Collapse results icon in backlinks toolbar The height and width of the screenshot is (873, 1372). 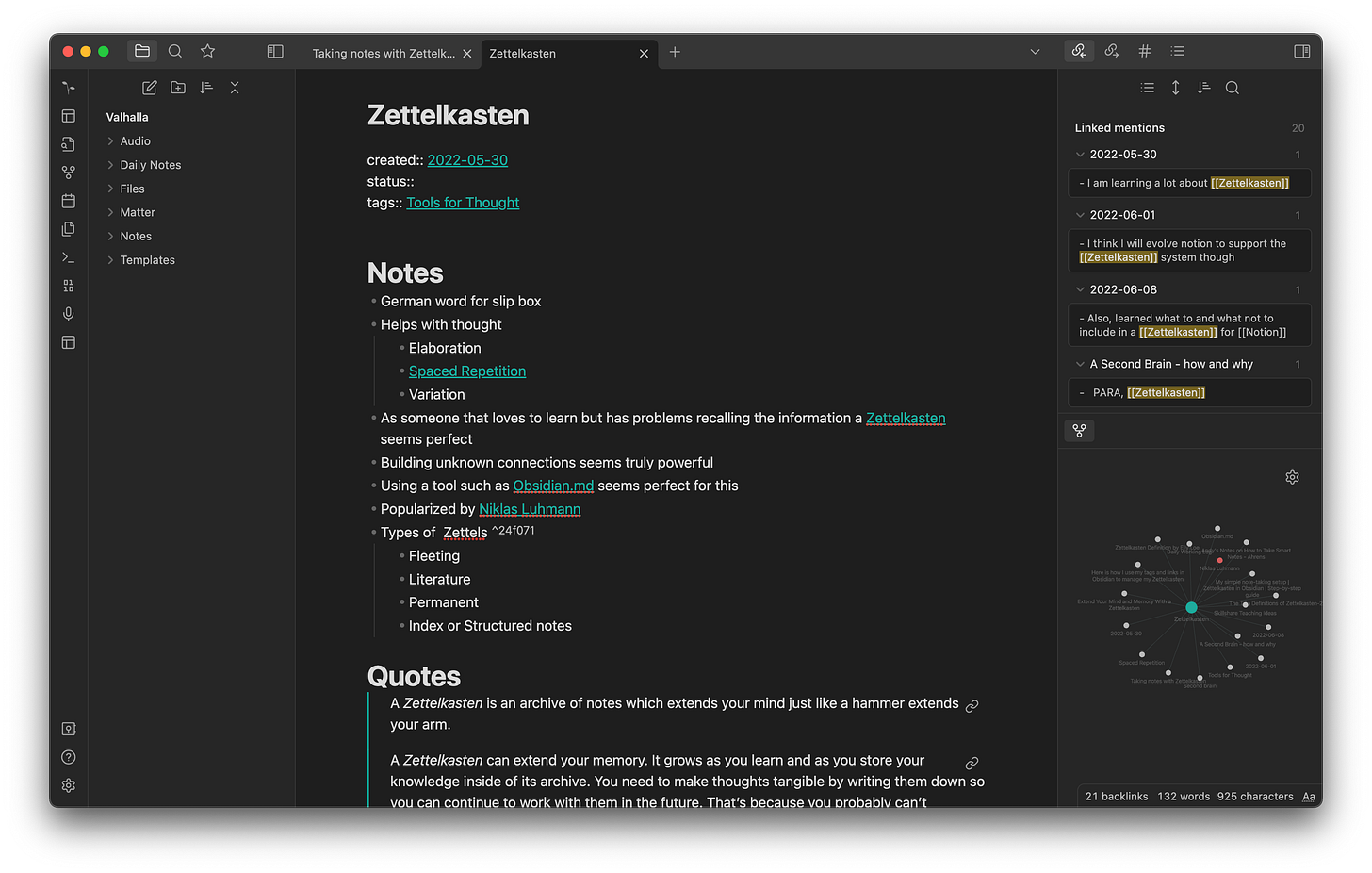[x=1148, y=88]
